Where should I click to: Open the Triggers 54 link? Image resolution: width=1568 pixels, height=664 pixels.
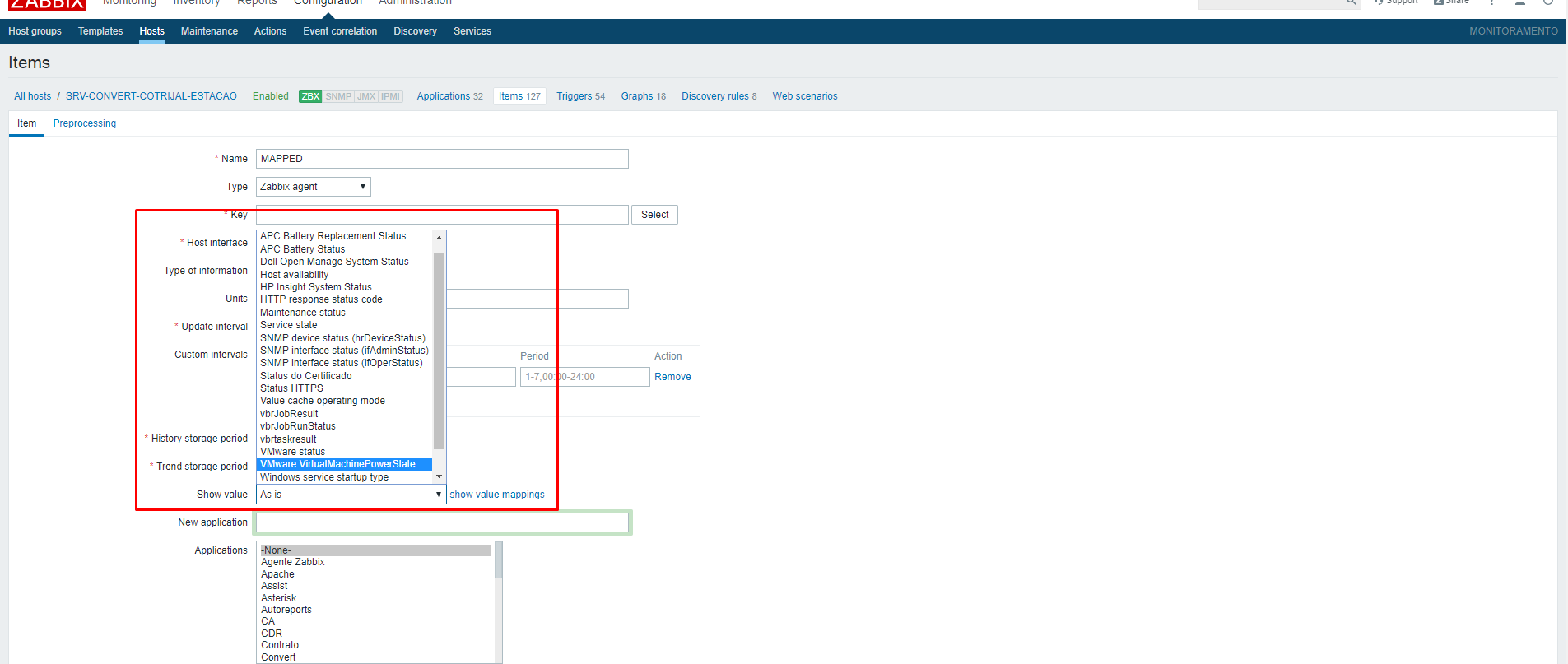pyautogui.click(x=580, y=96)
